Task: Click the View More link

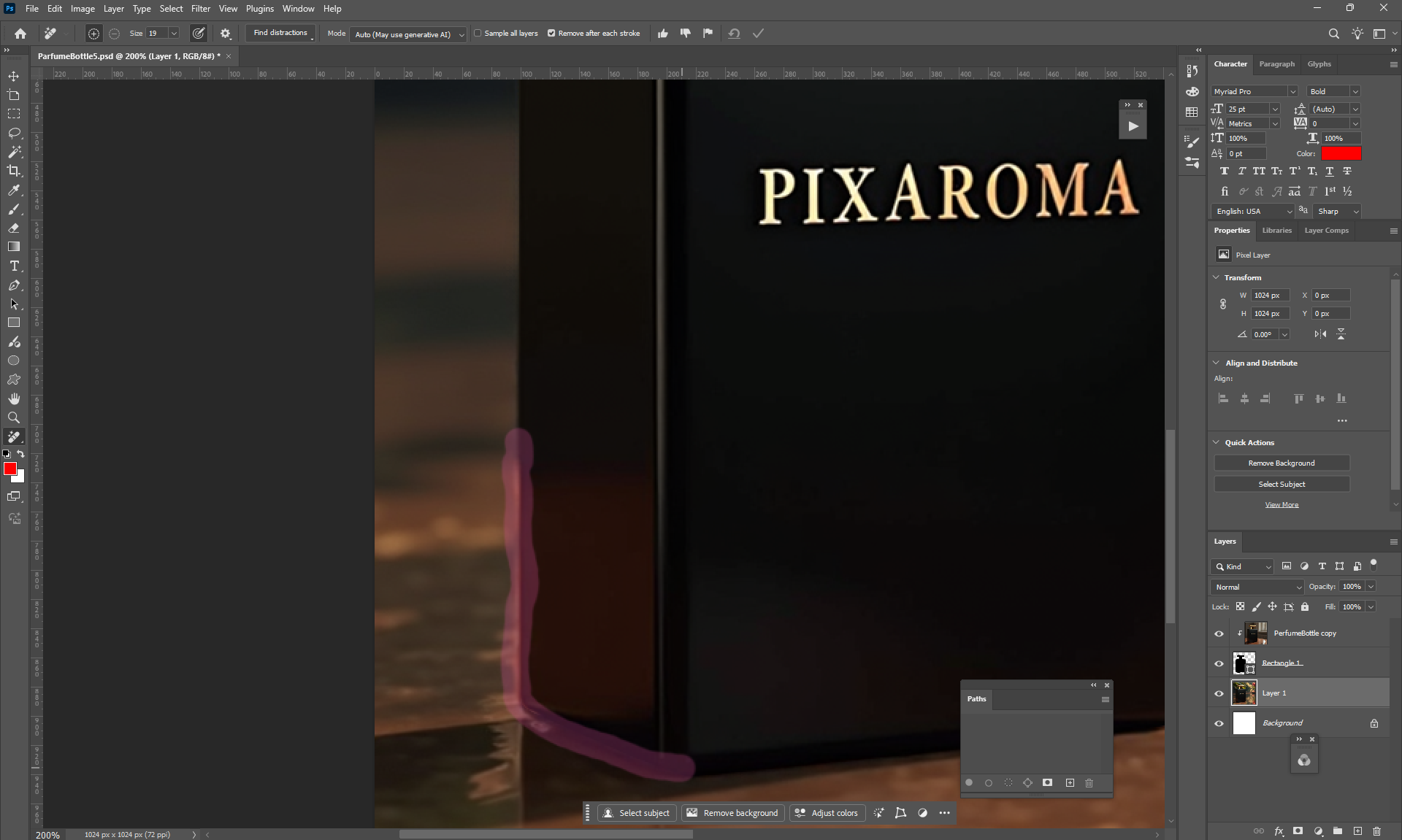Action: 1282,504
